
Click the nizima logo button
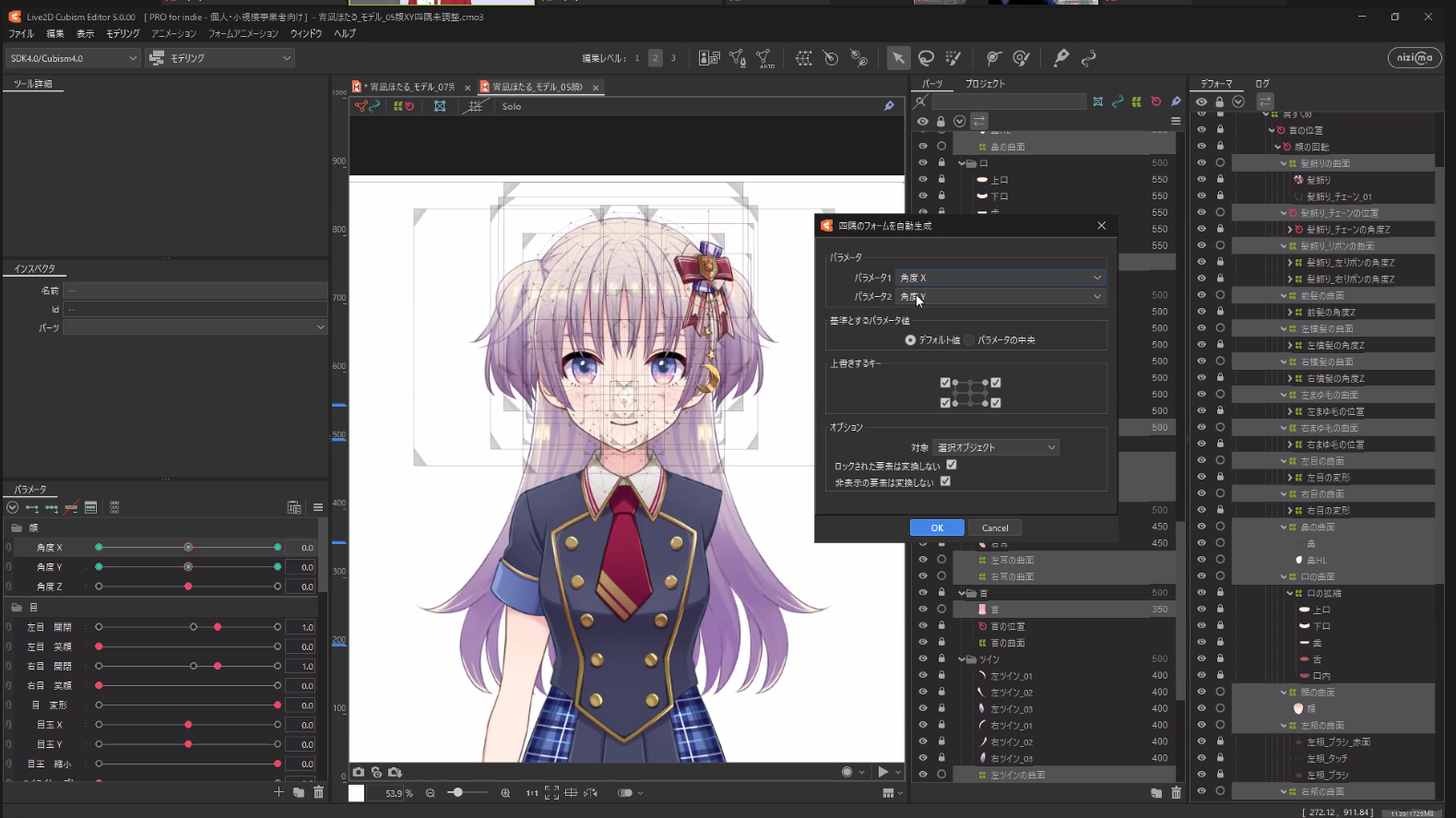[1414, 57]
